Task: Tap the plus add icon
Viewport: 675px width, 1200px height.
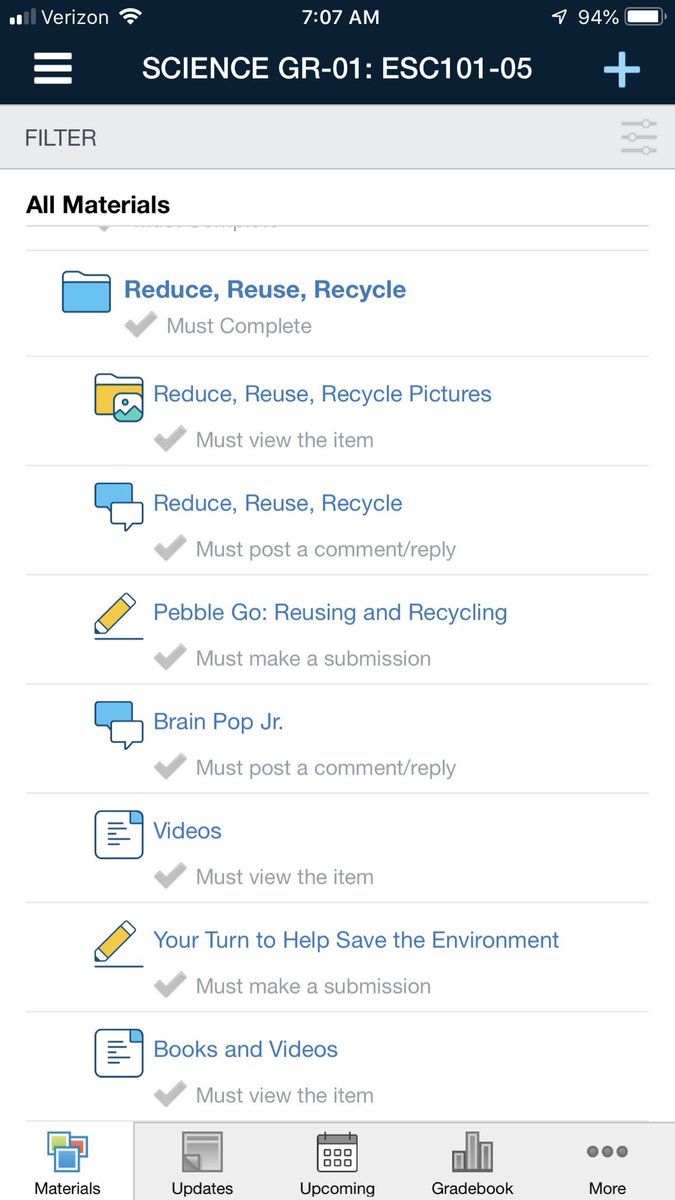Action: coord(621,68)
